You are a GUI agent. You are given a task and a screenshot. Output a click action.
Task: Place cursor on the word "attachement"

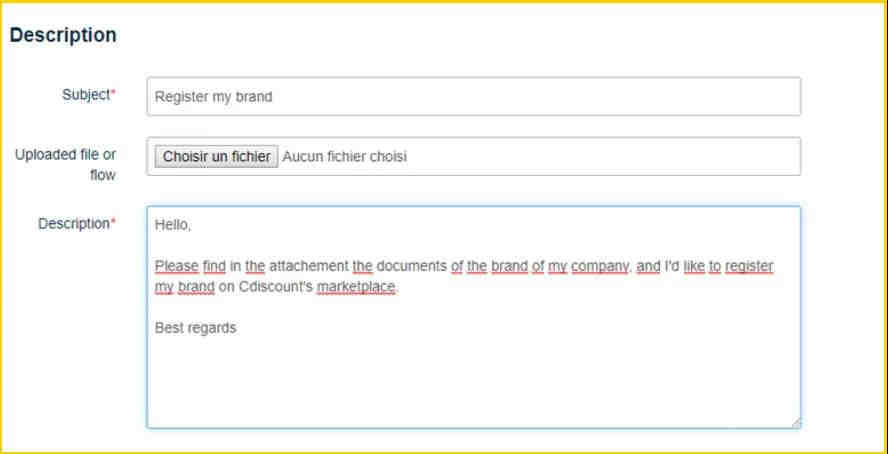308,266
